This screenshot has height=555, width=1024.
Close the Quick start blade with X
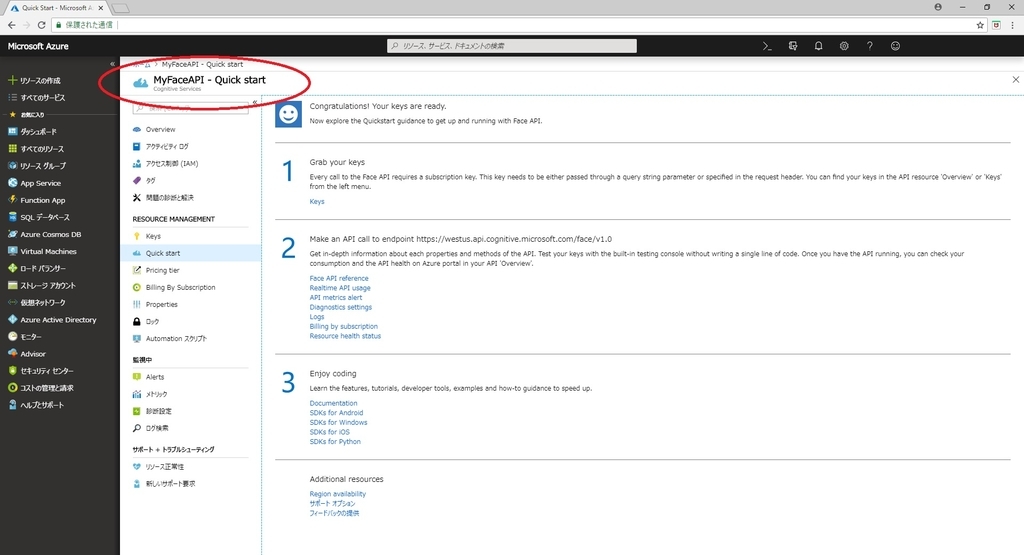coord(1016,80)
